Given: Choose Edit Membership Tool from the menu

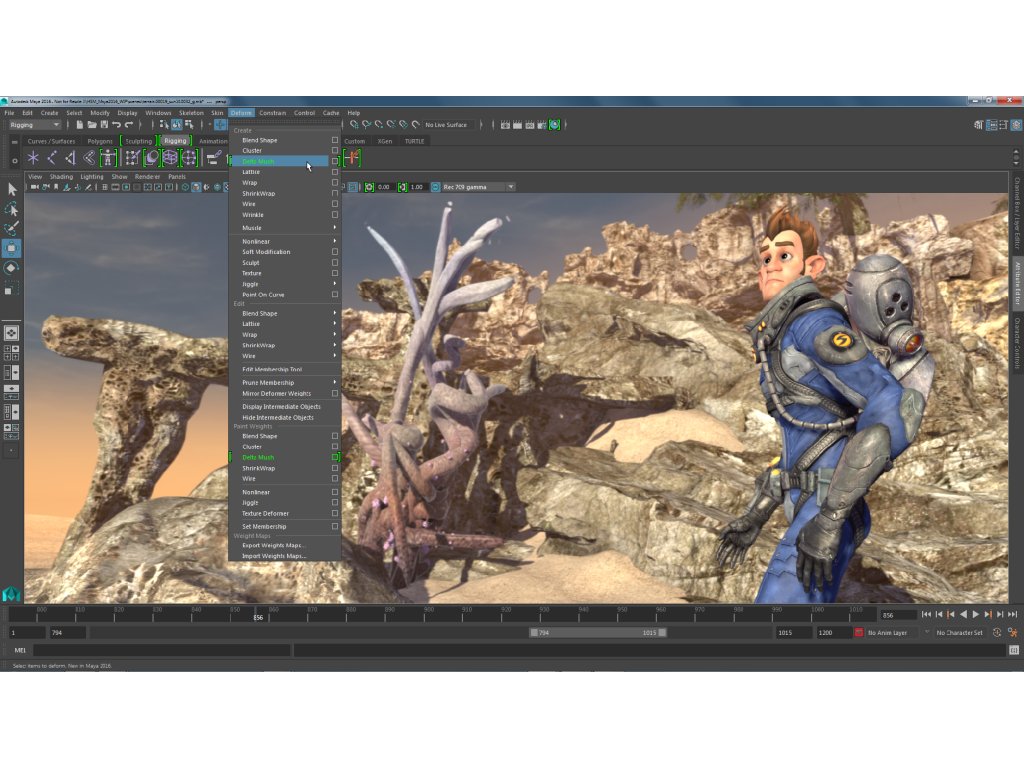Looking at the screenshot, I should pos(272,369).
